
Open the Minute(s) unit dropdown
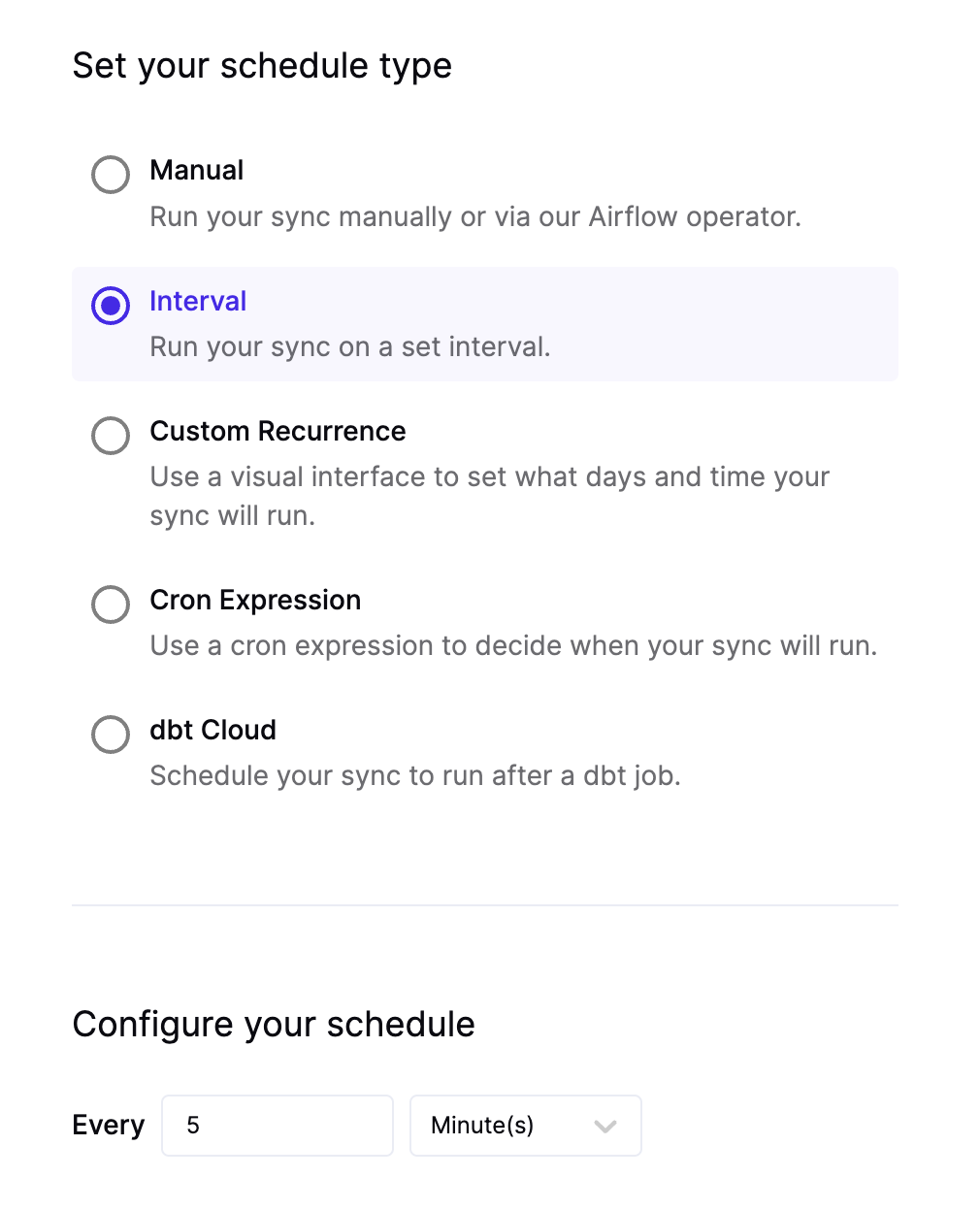(526, 1126)
